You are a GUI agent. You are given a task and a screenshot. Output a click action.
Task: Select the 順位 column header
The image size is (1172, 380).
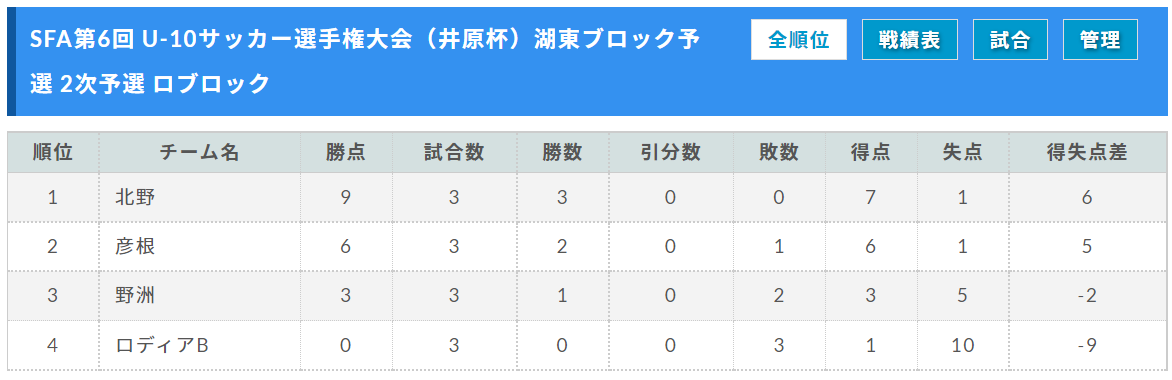tap(53, 153)
